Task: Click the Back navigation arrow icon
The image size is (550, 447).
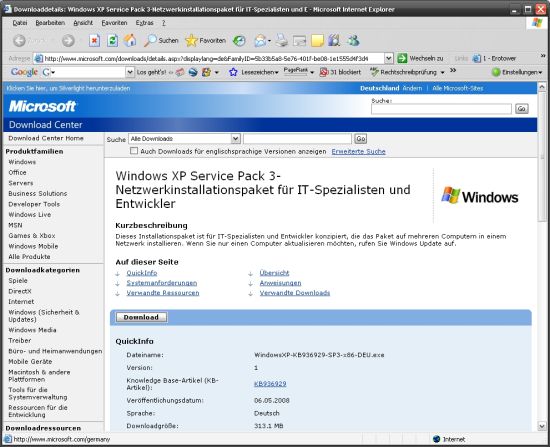Action: [20, 41]
